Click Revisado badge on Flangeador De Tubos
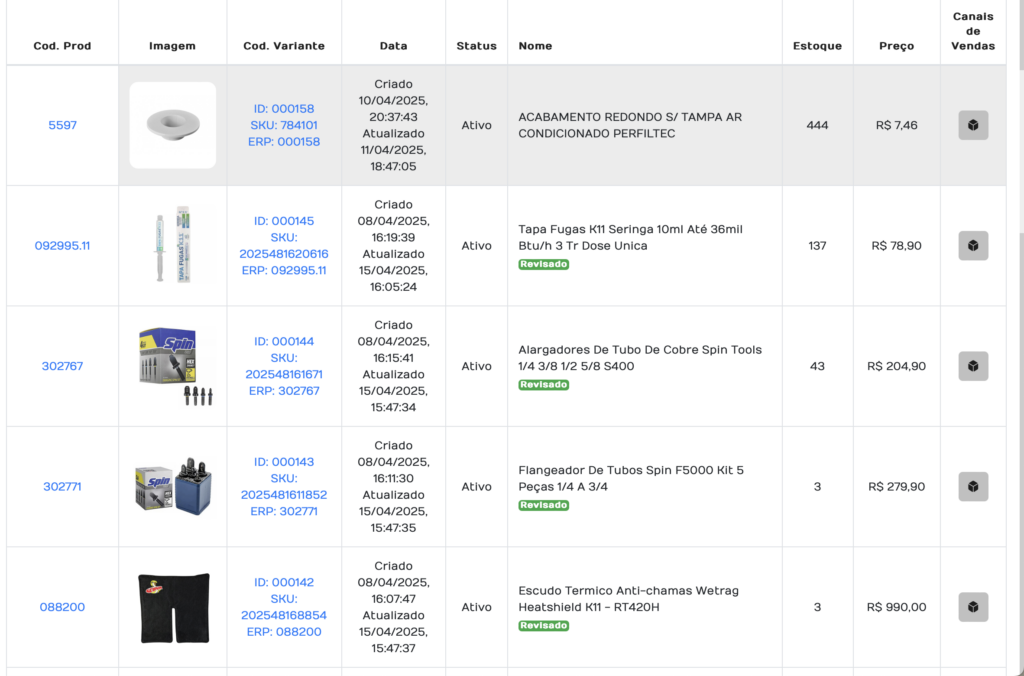 (543, 506)
